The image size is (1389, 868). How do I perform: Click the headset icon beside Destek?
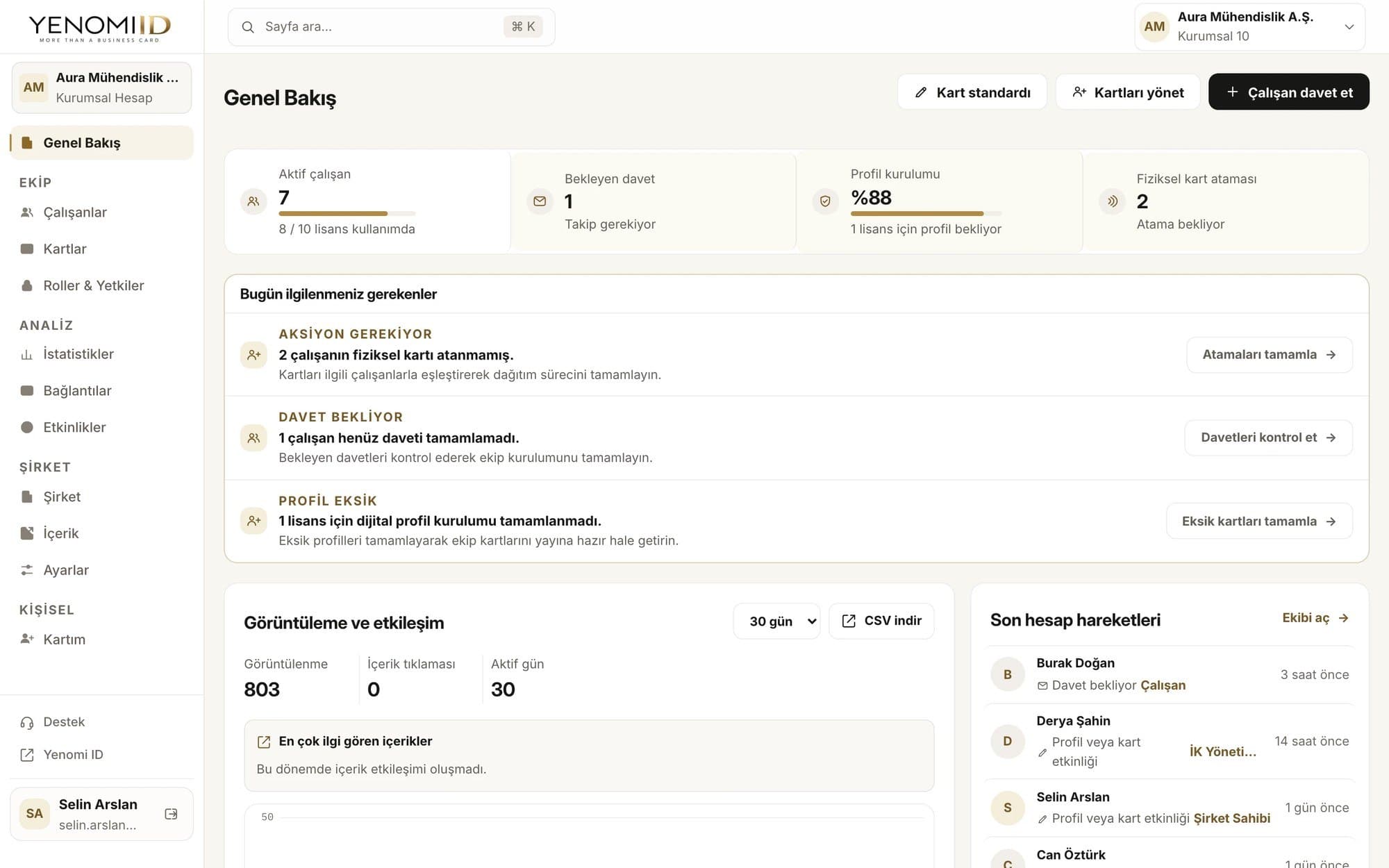coord(27,722)
